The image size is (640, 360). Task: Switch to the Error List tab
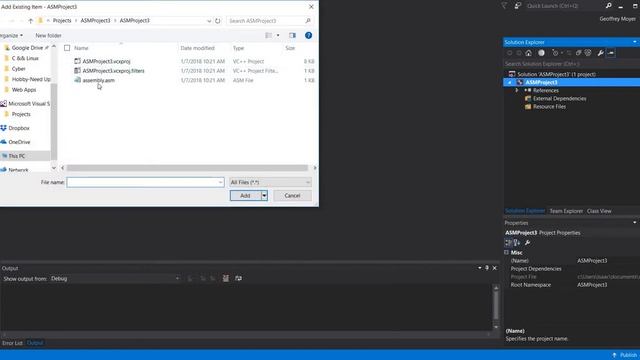[12, 343]
